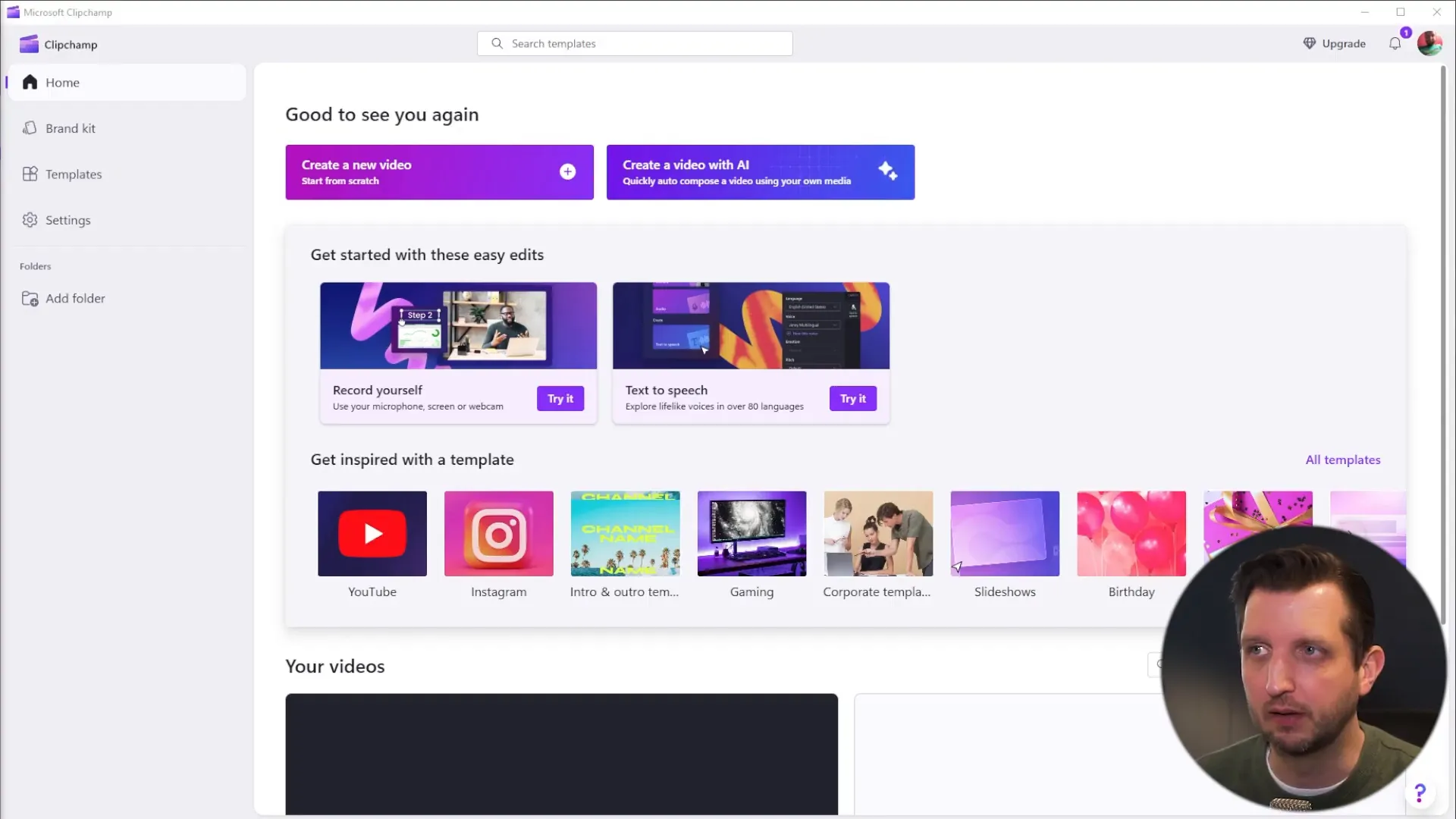Focus the Search templates field
Screen dimensions: 1456x819
(x=635, y=43)
